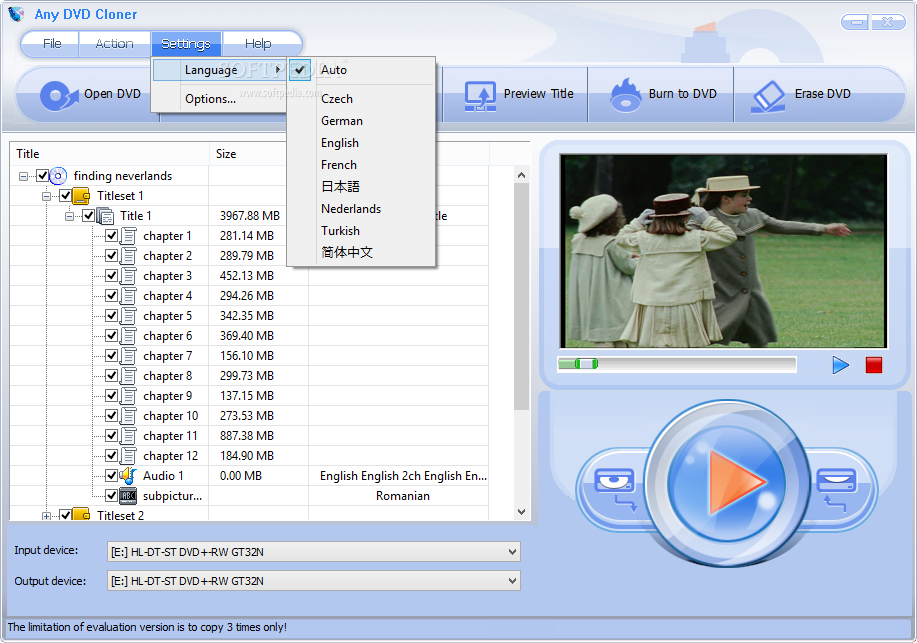Expand the Titleset 2 node

click(x=46, y=516)
